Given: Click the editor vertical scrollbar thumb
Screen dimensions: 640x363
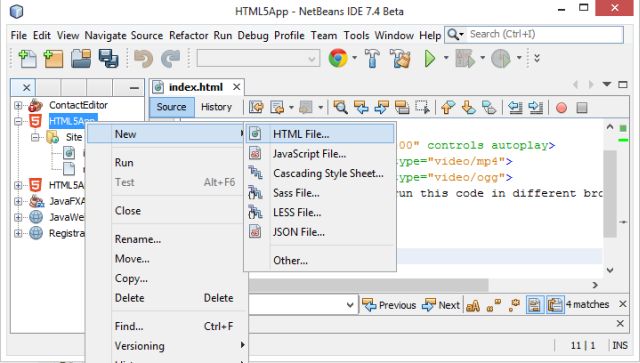Looking at the screenshot, I should [610, 193].
